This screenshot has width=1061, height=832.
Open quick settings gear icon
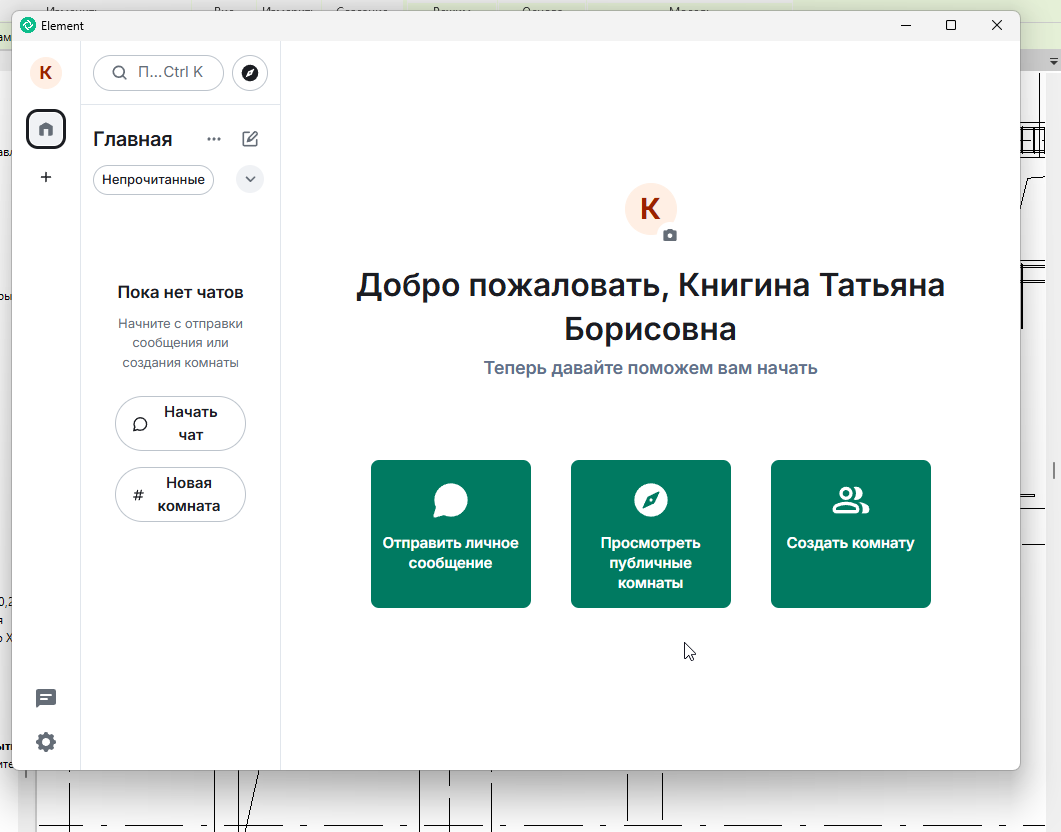pos(46,742)
